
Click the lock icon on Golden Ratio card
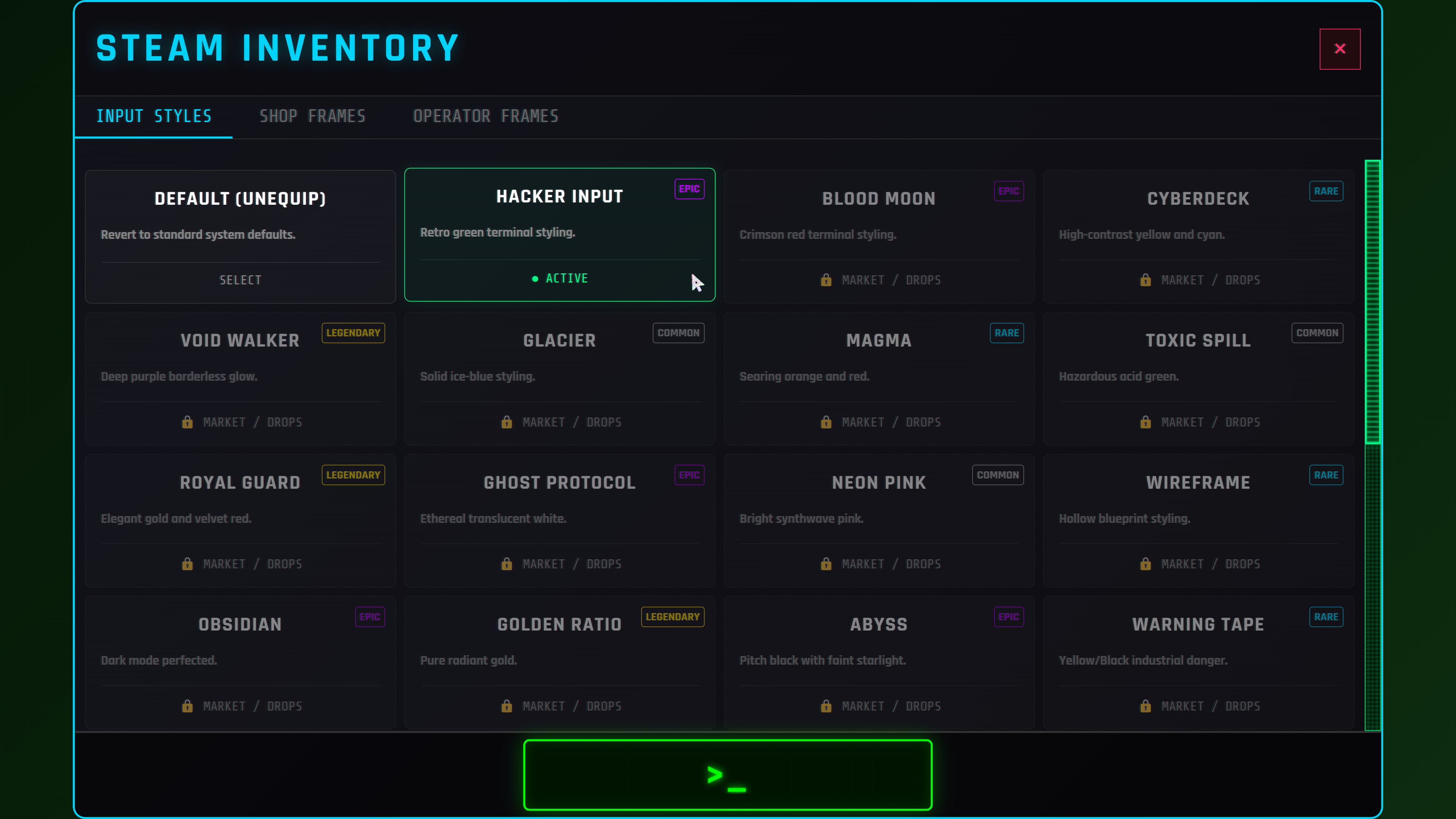(507, 706)
